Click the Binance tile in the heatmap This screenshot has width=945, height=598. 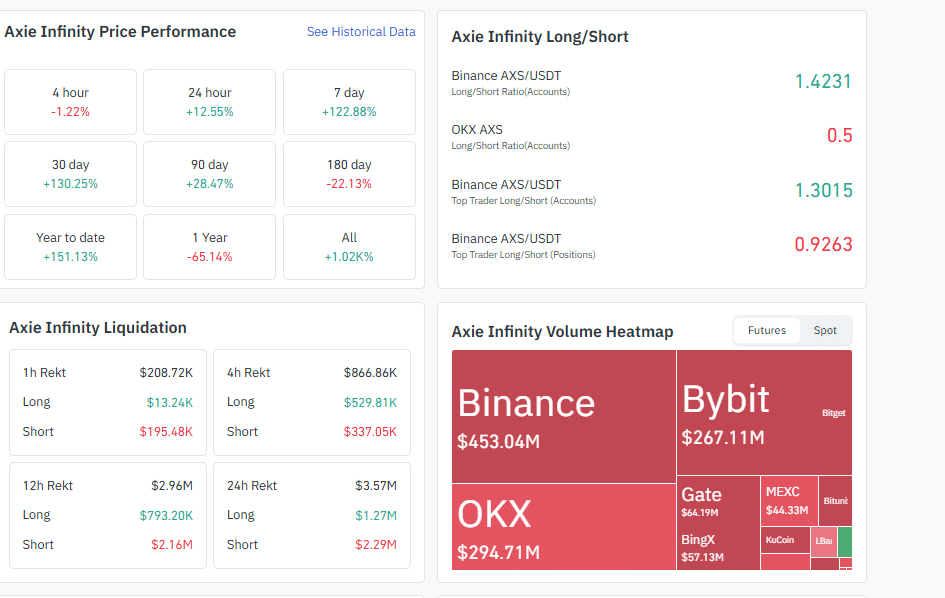(x=563, y=416)
